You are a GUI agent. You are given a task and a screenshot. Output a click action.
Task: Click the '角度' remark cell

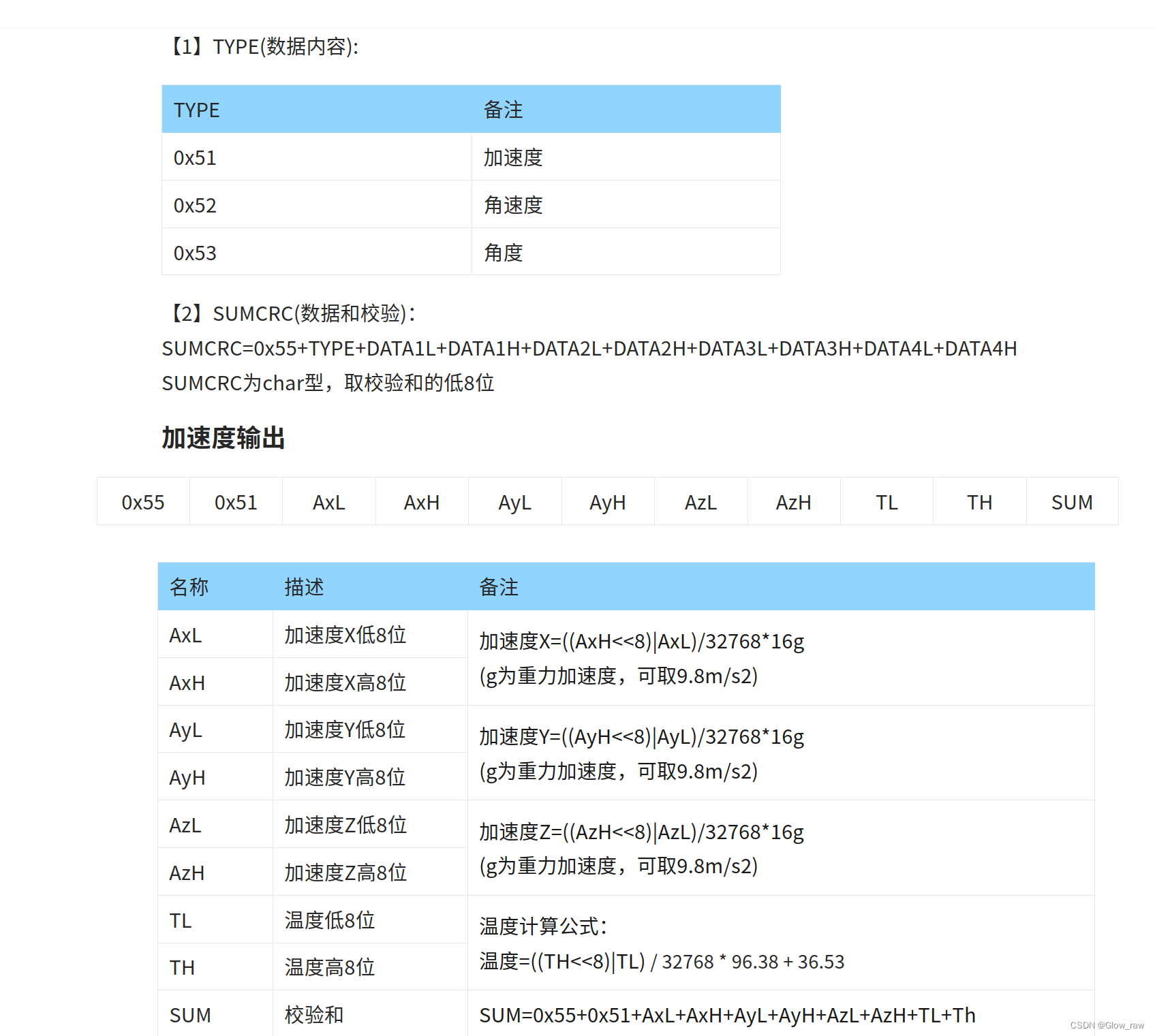[x=626, y=252]
